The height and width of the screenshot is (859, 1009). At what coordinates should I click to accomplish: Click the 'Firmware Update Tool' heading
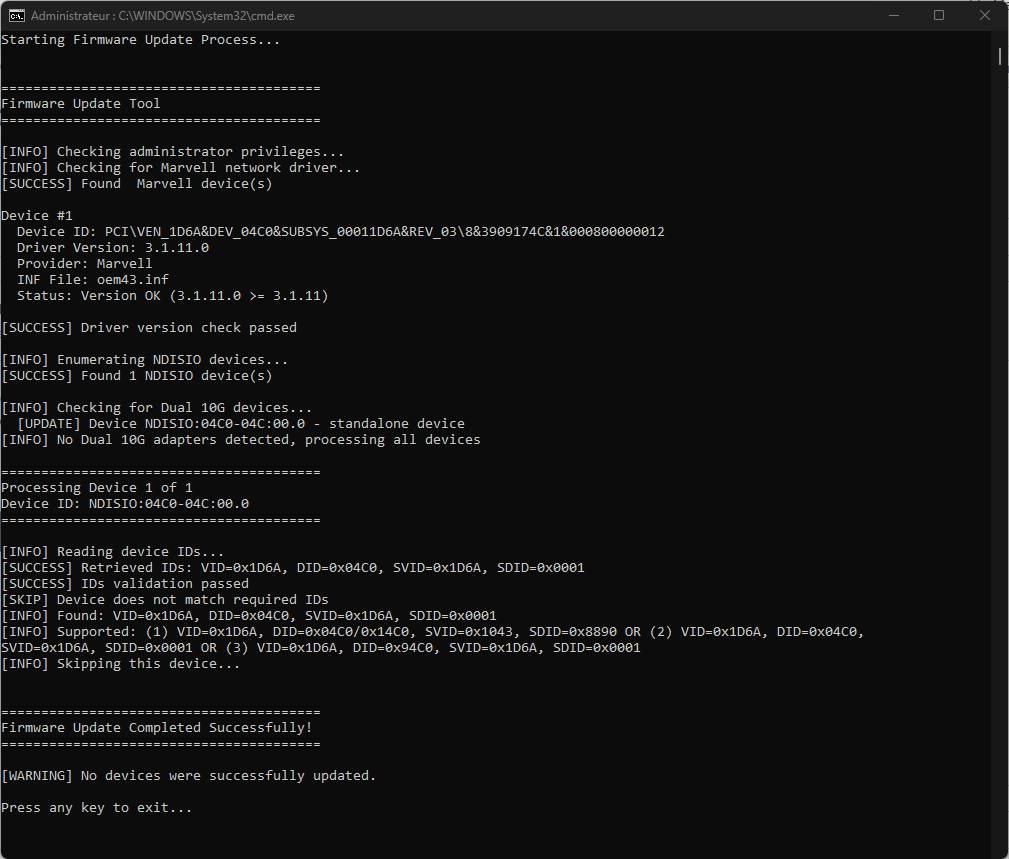pyautogui.click(x=80, y=103)
